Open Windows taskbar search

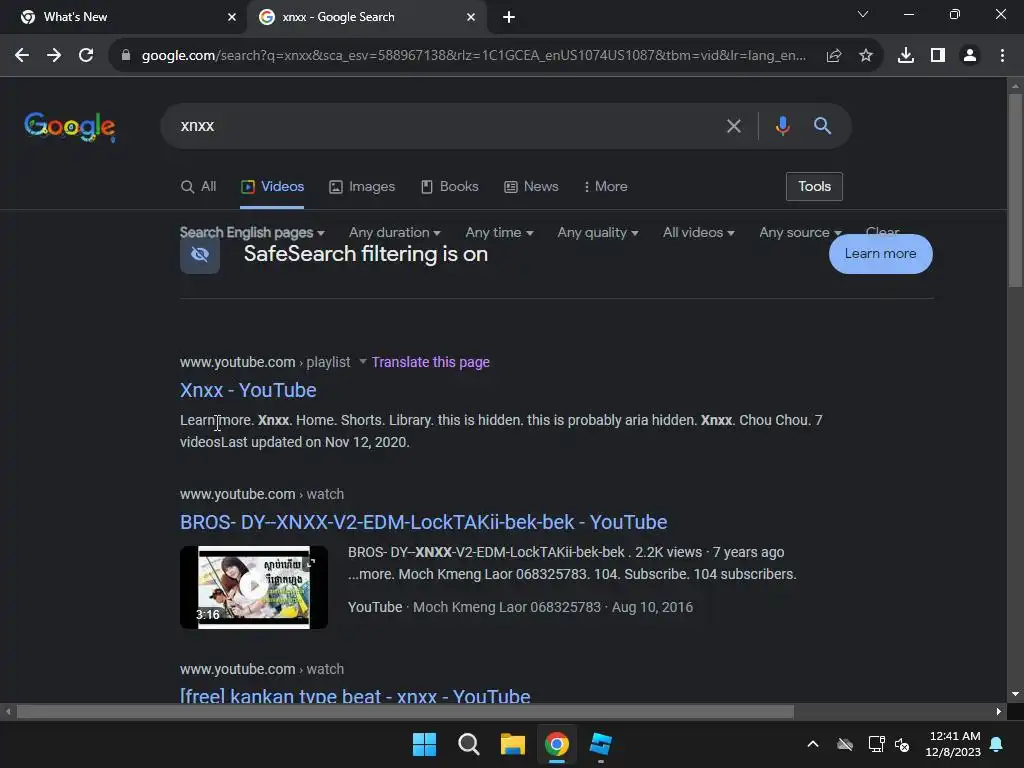click(x=469, y=744)
